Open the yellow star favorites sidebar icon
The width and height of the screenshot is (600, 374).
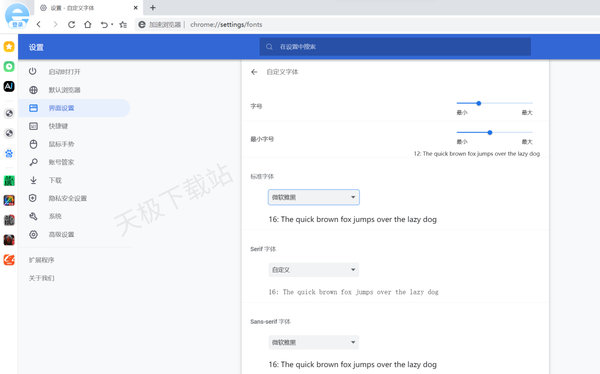9,47
